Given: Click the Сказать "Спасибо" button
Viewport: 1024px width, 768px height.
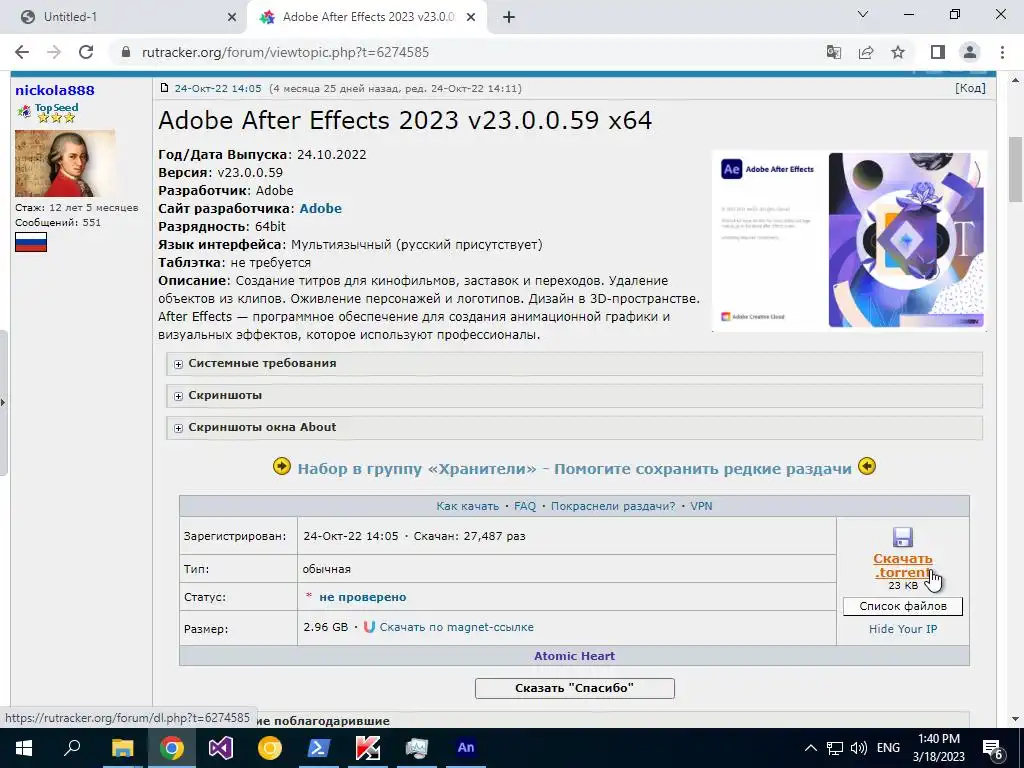Looking at the screenshot, I should pyautogui.click(x=575, y=688).
